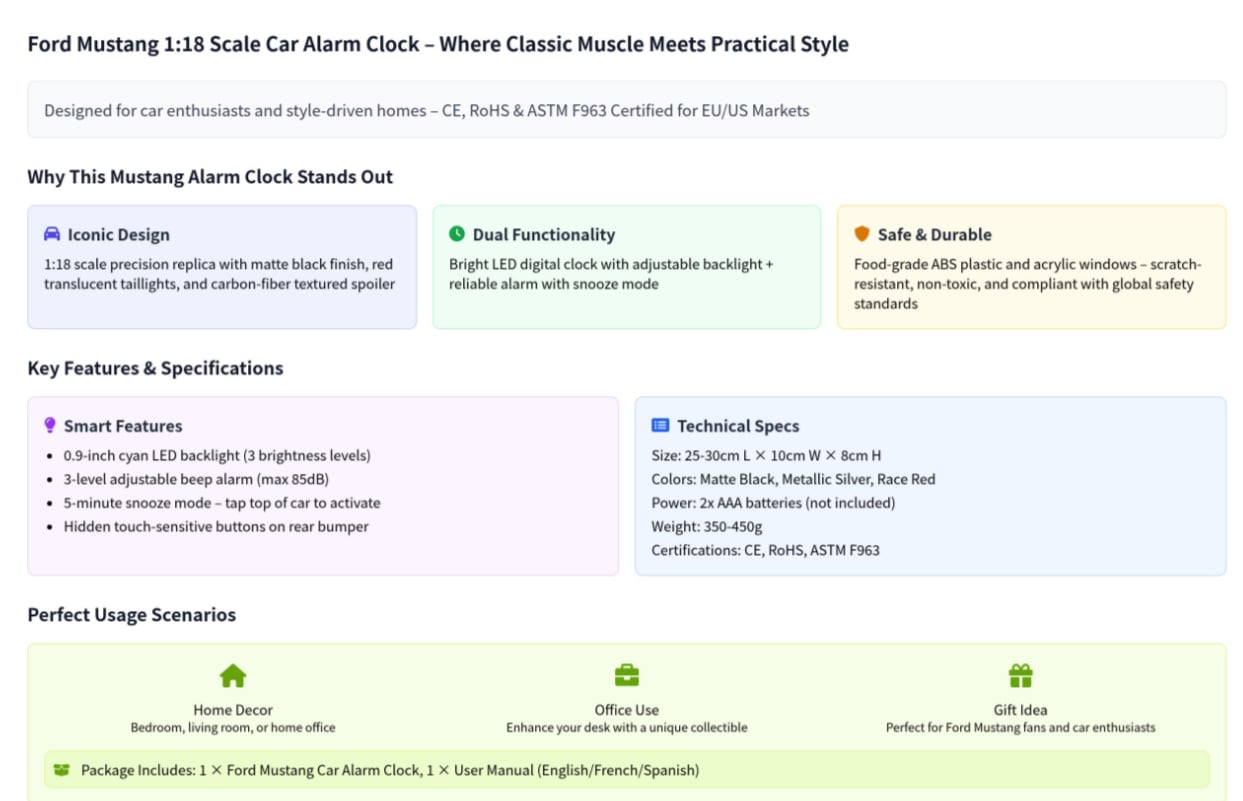The height and width of the screenshot is (801, 1243).
Task: Click the certification banner under the title
Action: [626, 110]
